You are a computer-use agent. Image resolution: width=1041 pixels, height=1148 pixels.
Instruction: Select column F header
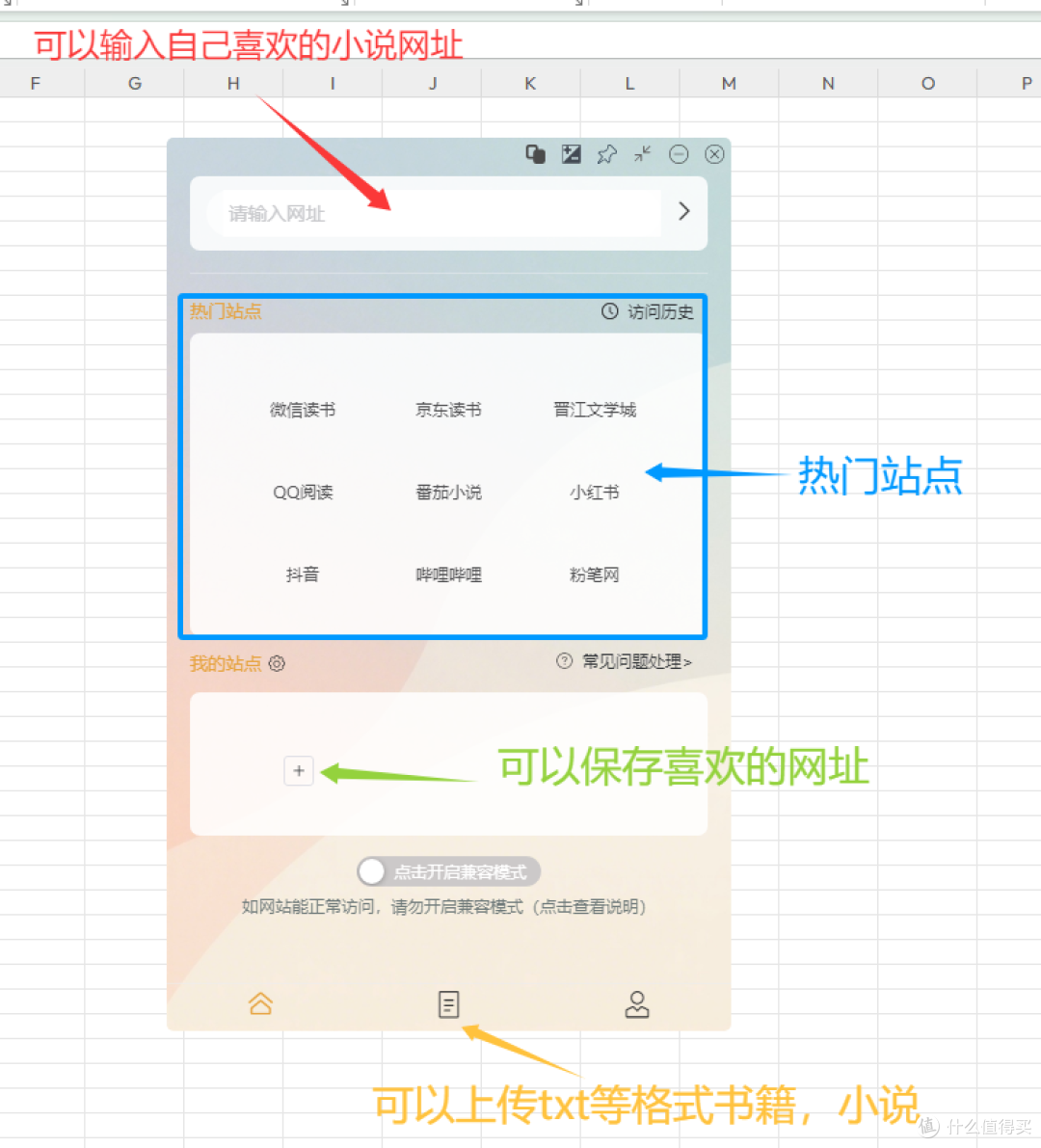[35, 84]
